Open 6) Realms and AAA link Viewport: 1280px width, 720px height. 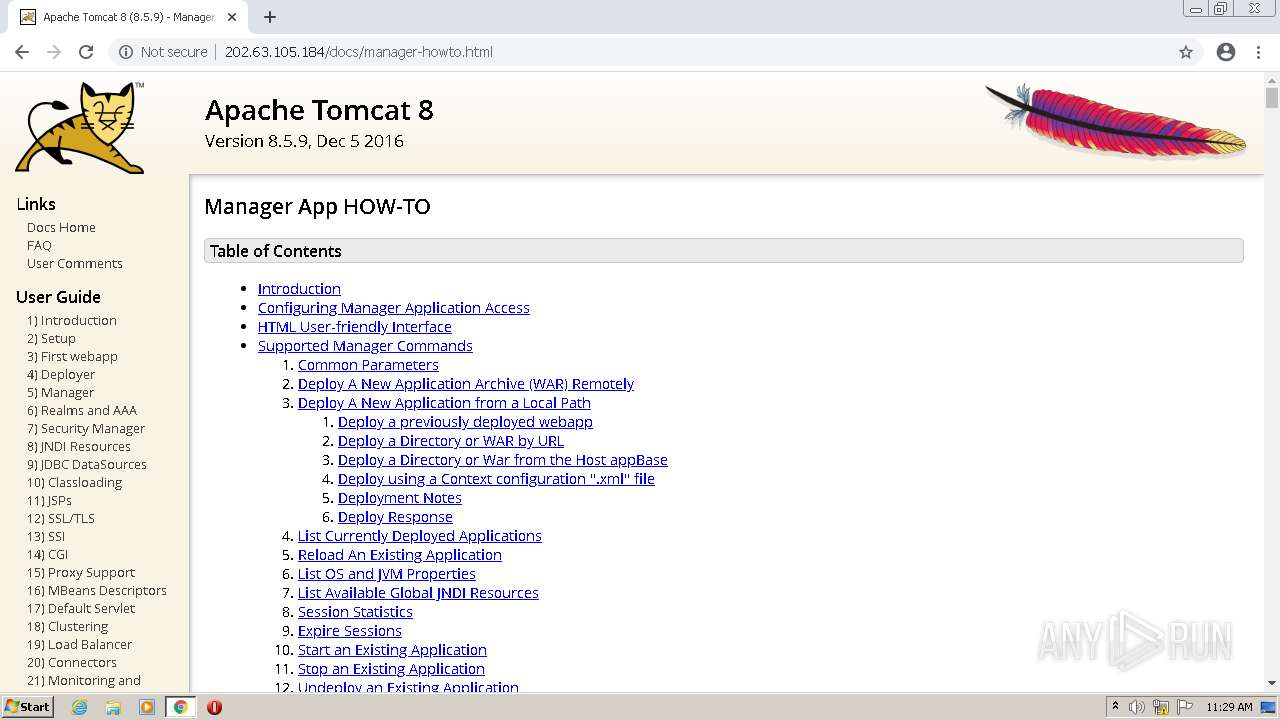(82, 410)
